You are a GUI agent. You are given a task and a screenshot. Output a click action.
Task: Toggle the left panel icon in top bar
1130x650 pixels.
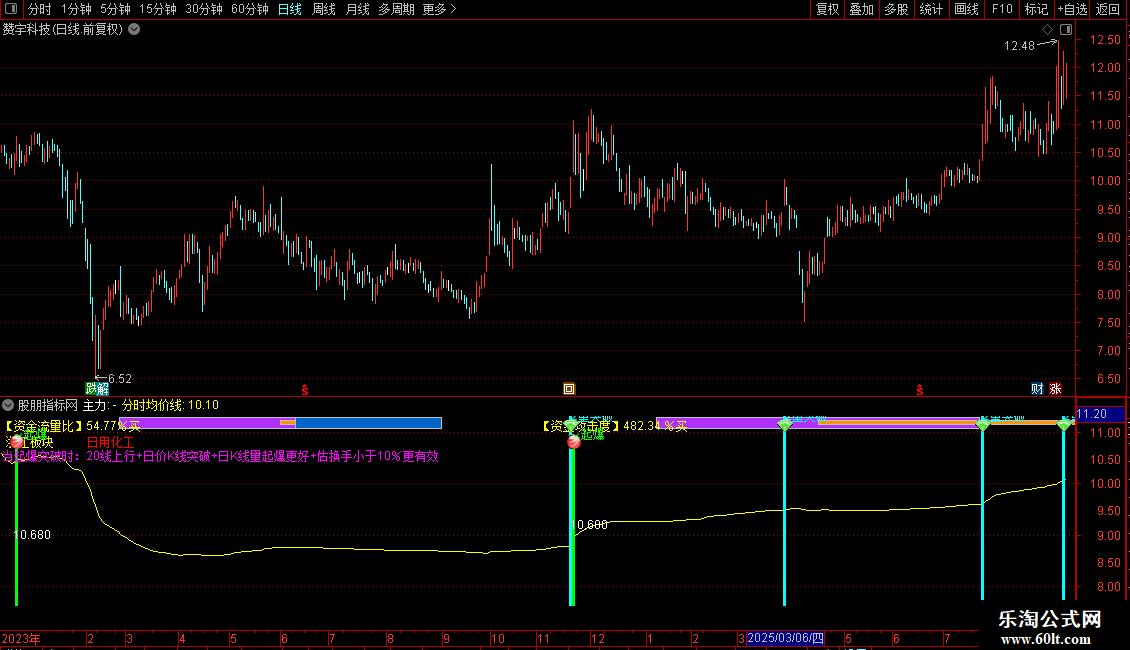pos(11,9)
